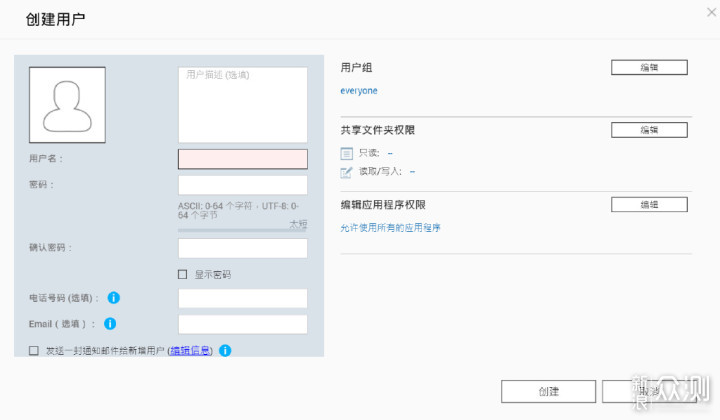720x420 pixels.
Task: Click the password strength bar
Action: [x=242, y=230]
